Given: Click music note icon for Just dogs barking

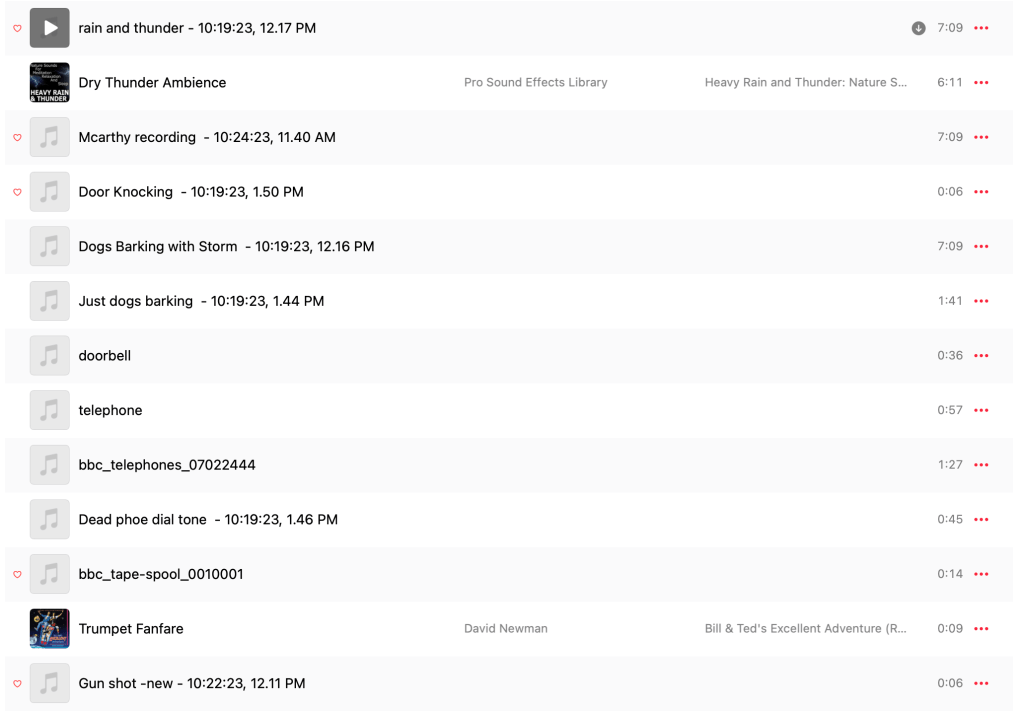Looking at the screenshot, I should 49,301.
